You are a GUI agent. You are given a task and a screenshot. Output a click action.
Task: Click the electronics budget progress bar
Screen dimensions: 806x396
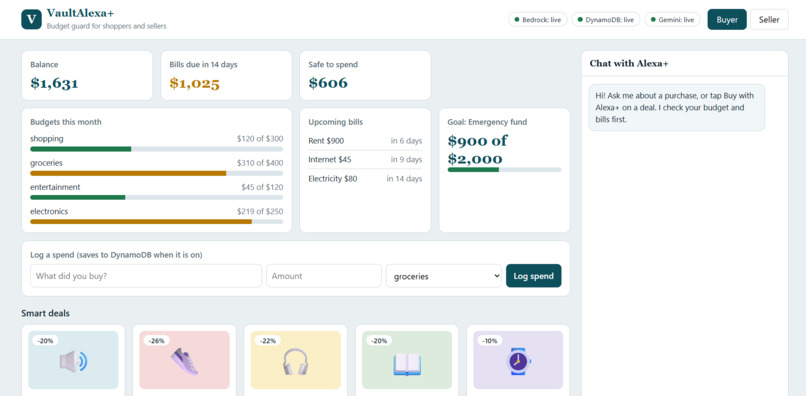coord(156,222)
